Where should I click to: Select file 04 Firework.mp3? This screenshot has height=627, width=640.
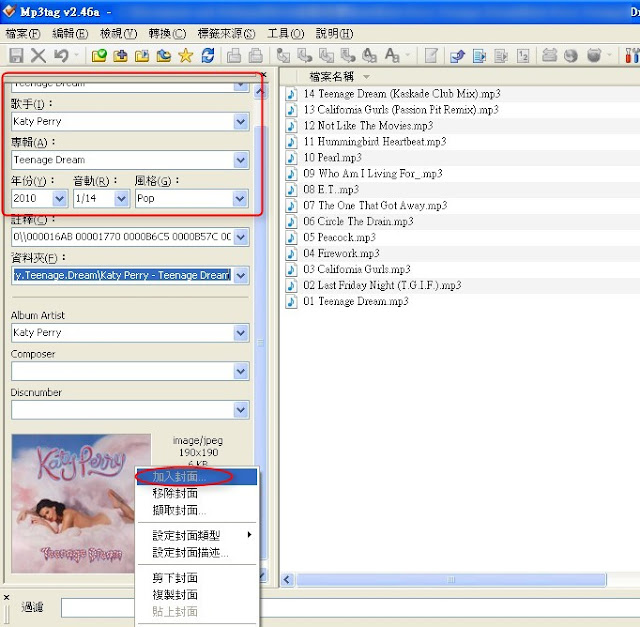(341, 253)
